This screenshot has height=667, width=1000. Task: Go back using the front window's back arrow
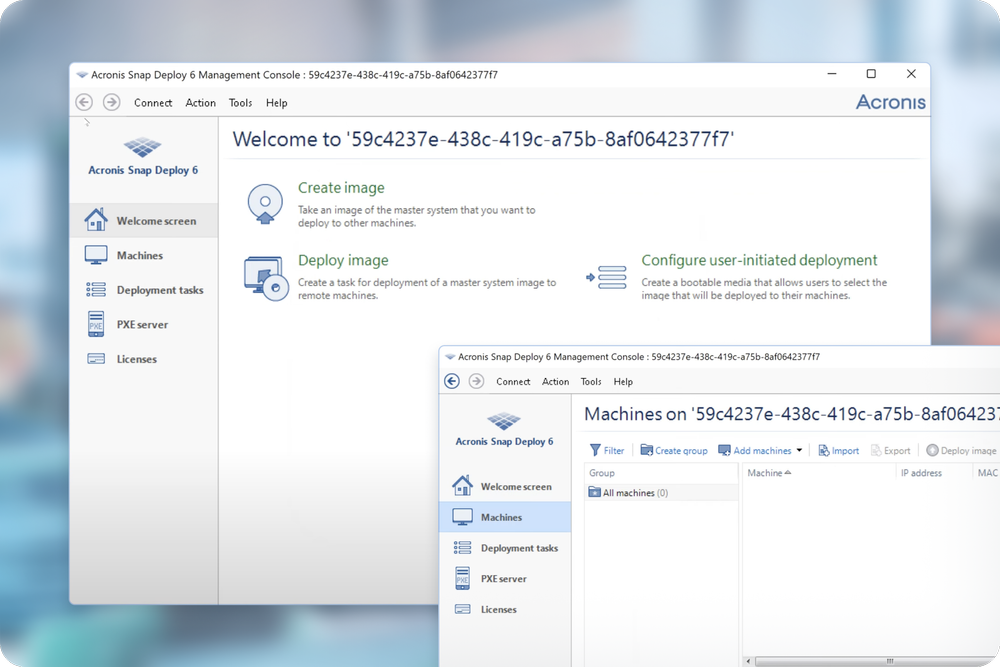pos(452,381)
